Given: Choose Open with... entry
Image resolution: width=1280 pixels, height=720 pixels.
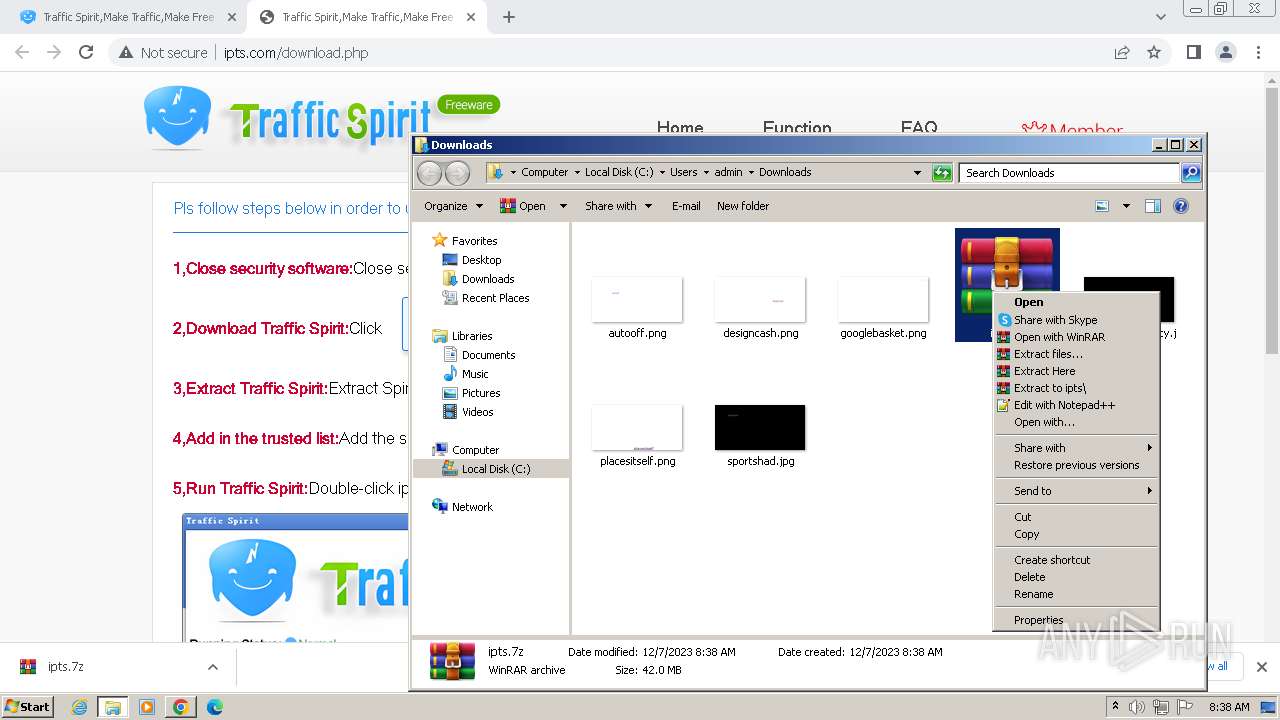Looking at the screenshot, I should [1075, 422].
